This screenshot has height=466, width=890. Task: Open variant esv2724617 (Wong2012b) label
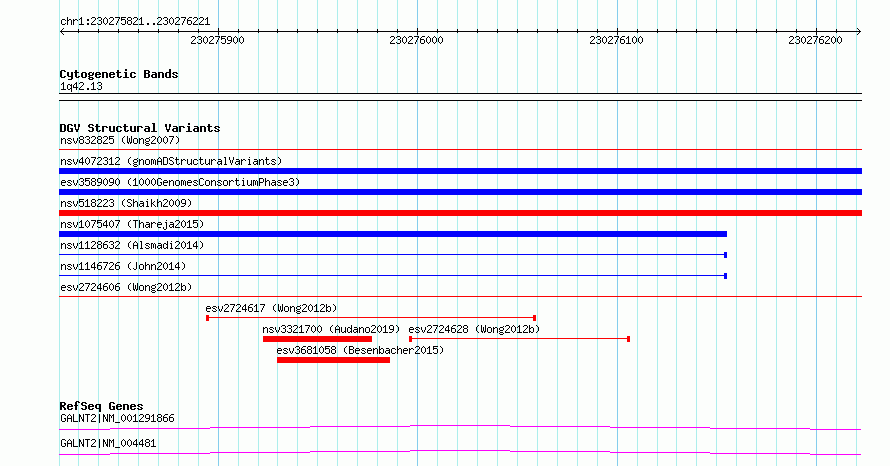tap(271, 308)
